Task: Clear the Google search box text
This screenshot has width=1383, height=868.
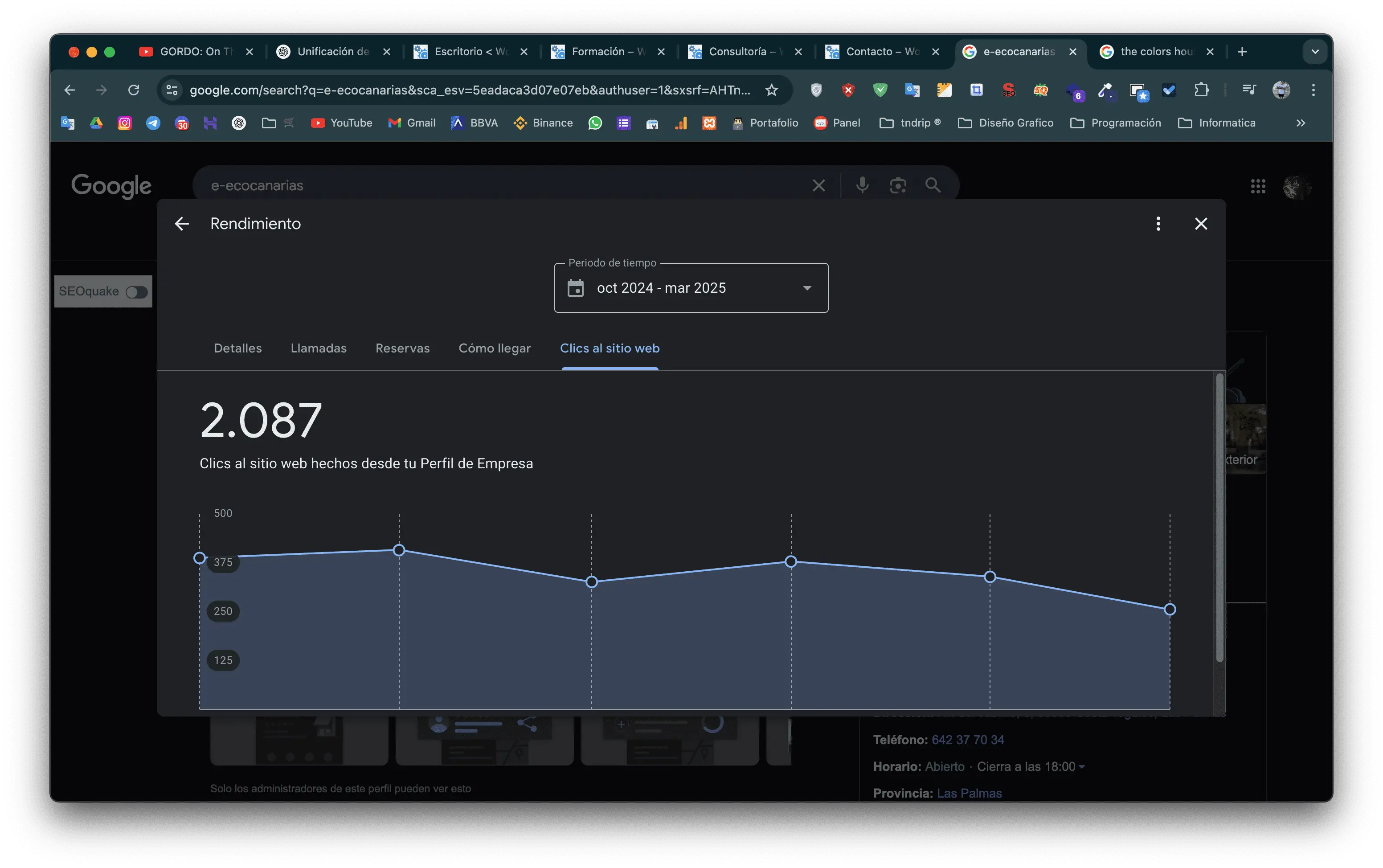Action: 818,185
